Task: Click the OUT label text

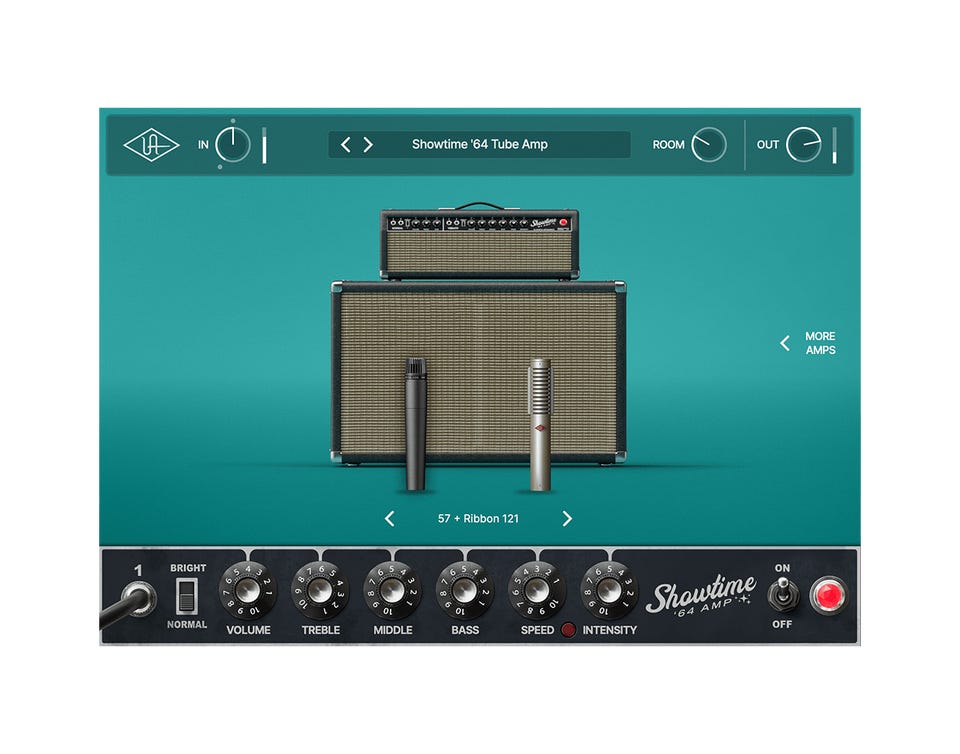Action: pos(768,145)
